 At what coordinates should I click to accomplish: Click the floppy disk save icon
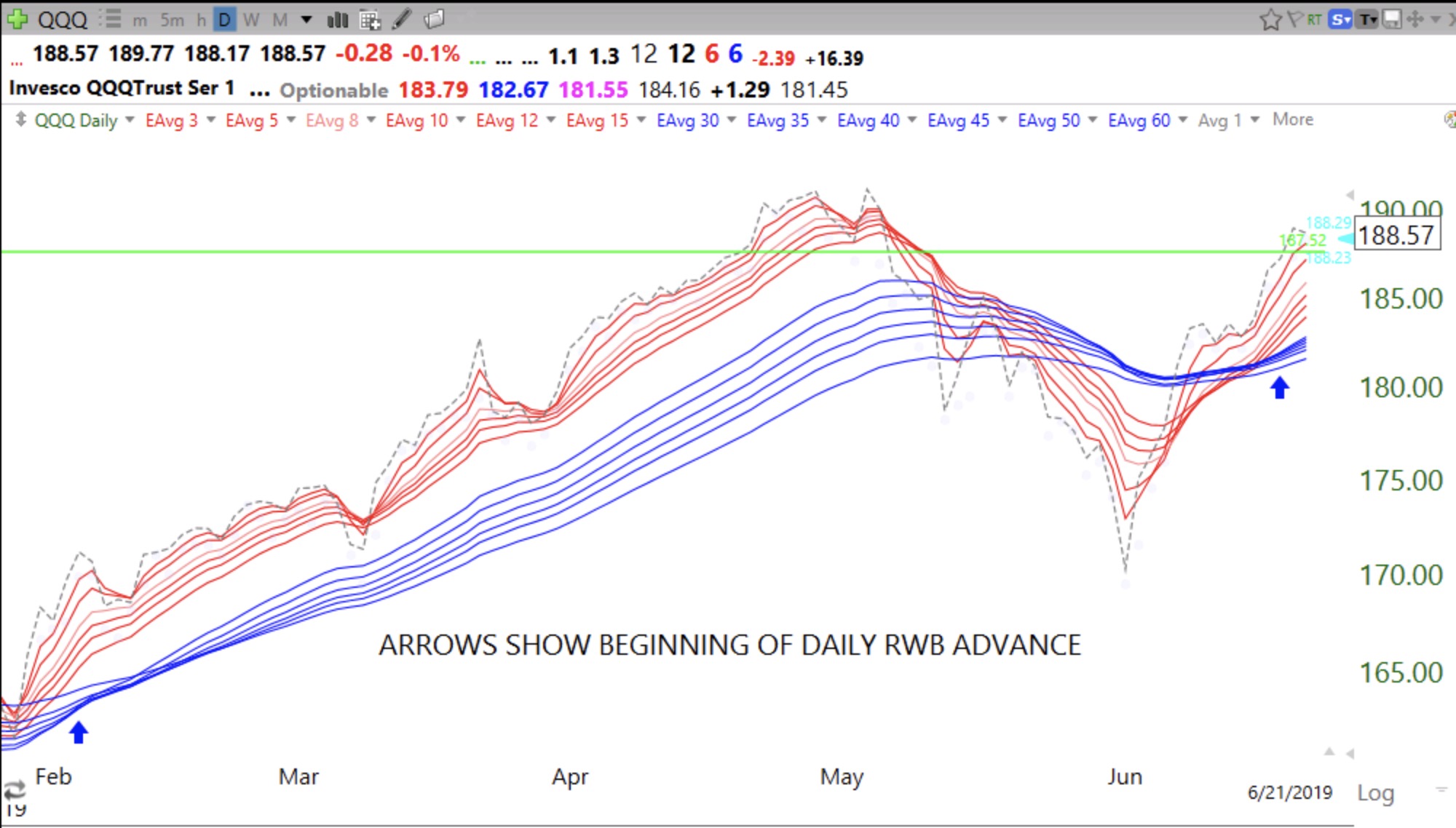1392,19
